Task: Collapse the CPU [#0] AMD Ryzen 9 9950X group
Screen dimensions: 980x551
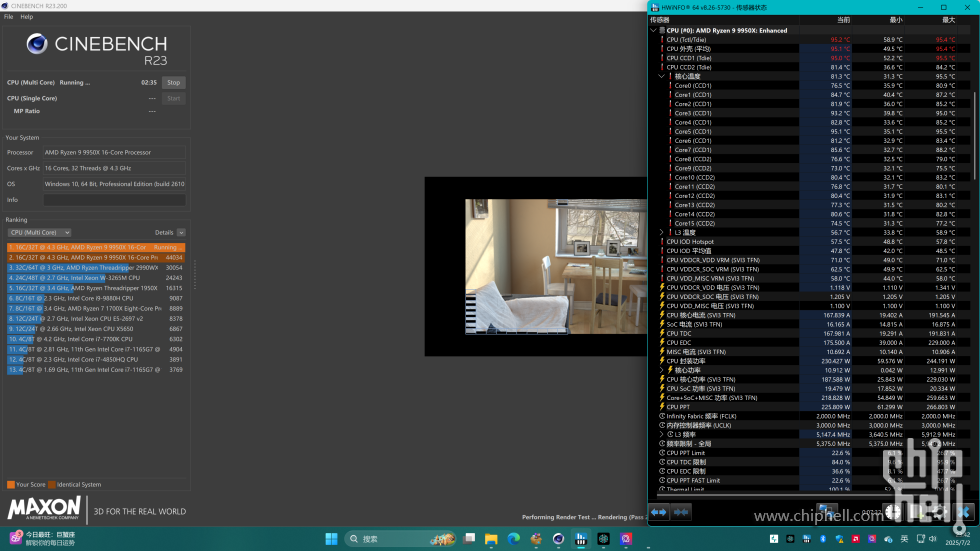Action: 654,30
